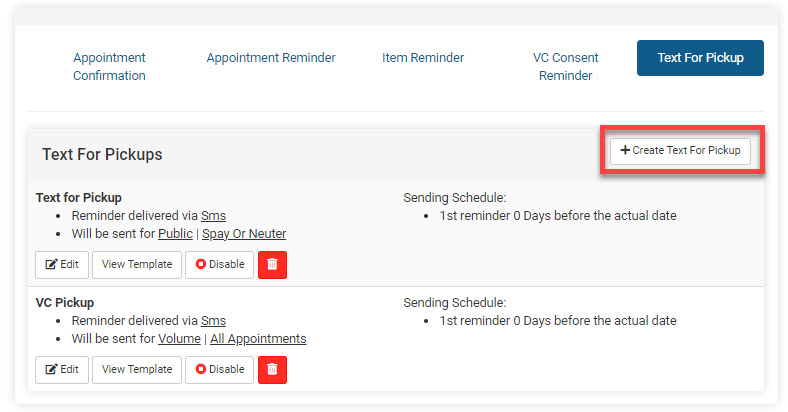Go to Item Reminder tab

click(x=423, y=58)
